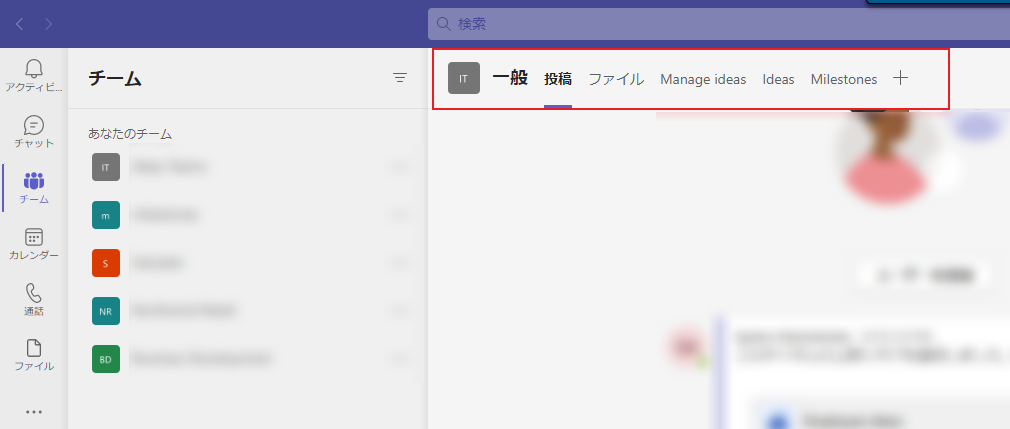Click the 一般 channel title
This screenshot has width=1010, height=429.
[x=510, y=79]
